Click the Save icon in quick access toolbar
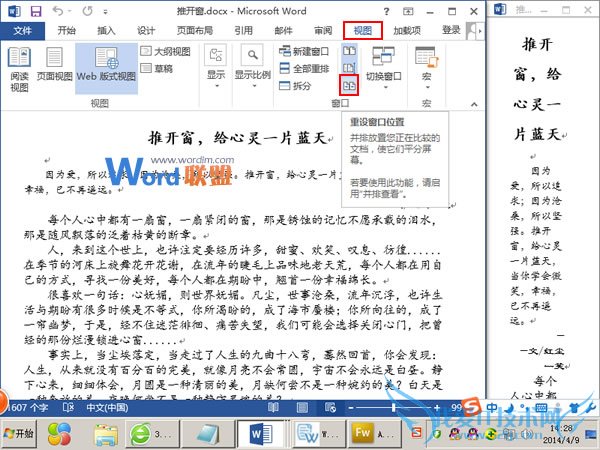Image resolution: width=600 pixels, height=450 pixels. (36, 11)
